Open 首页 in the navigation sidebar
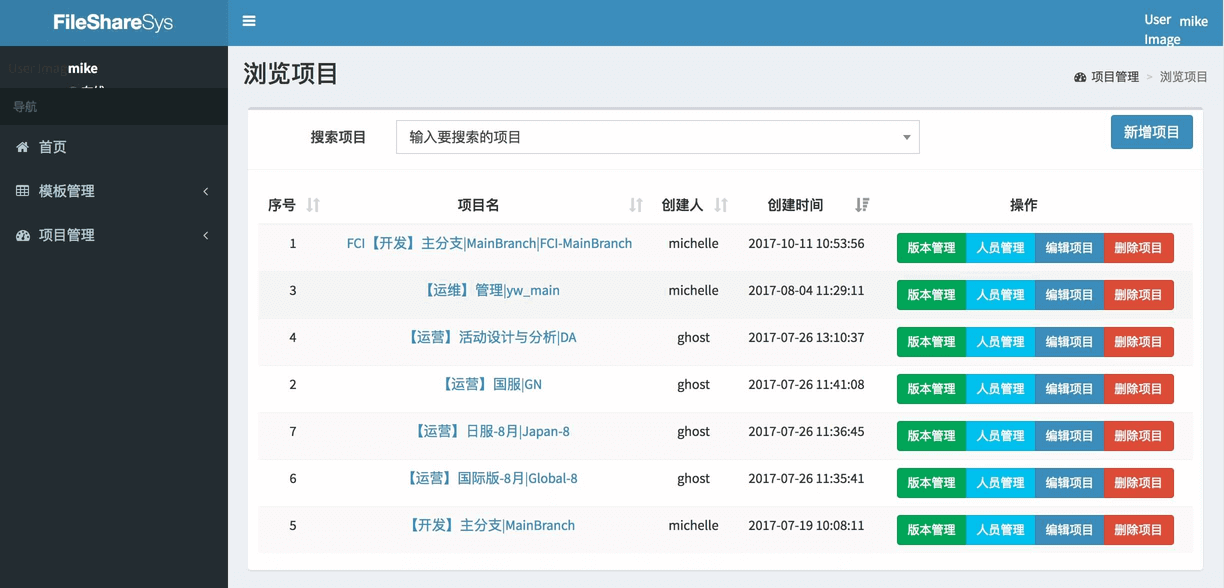This screenshot has height=588, width=1224. point(53,147)
